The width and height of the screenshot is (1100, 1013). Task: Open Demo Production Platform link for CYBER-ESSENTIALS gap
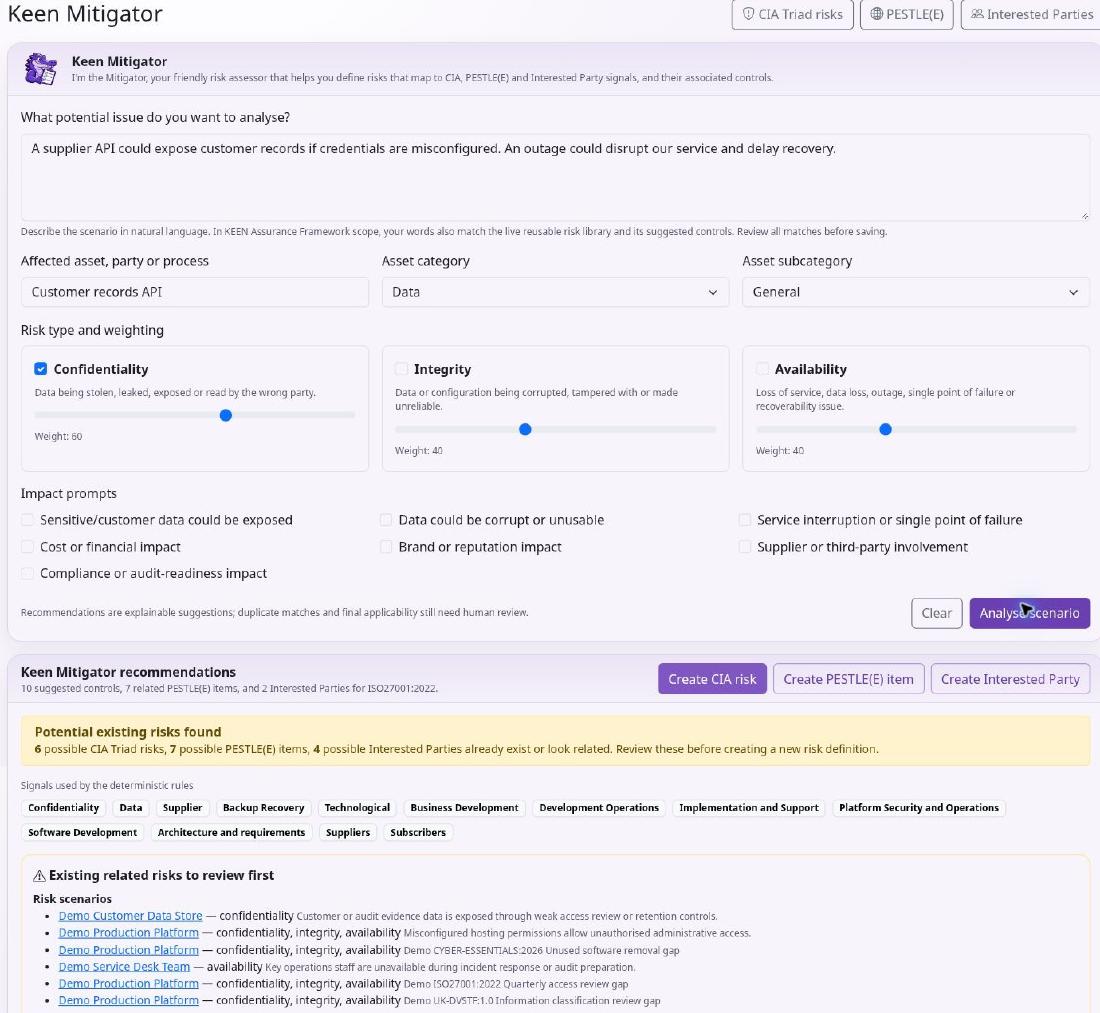(128, 950)
